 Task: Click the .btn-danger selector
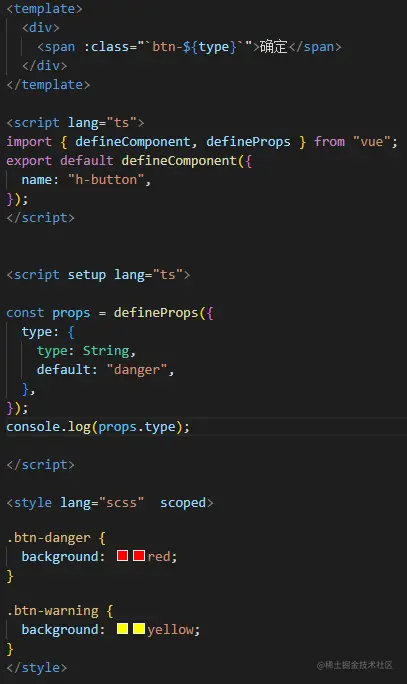(48, 537)
